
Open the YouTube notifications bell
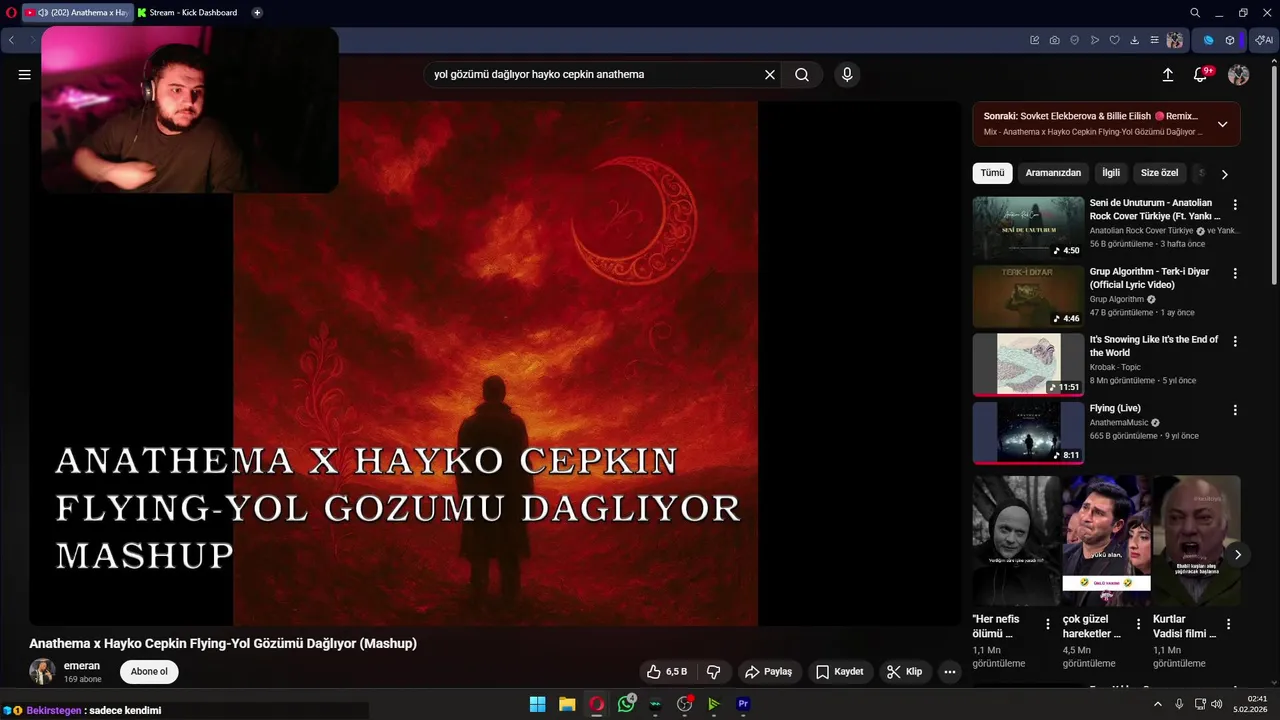(x=1201, y=75)
